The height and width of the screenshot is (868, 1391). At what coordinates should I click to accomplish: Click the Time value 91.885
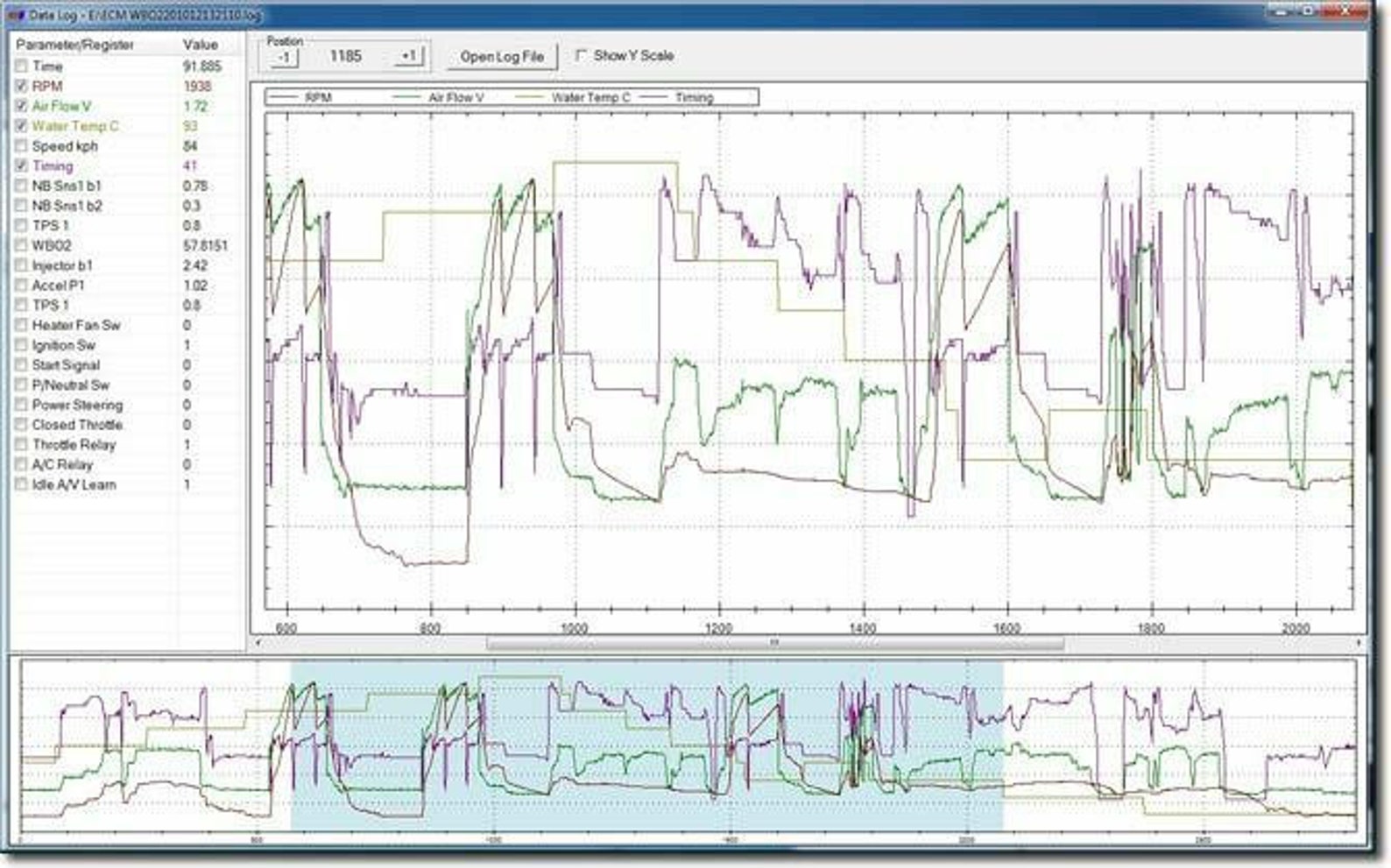pyautogui.click(x=202, y=67)
